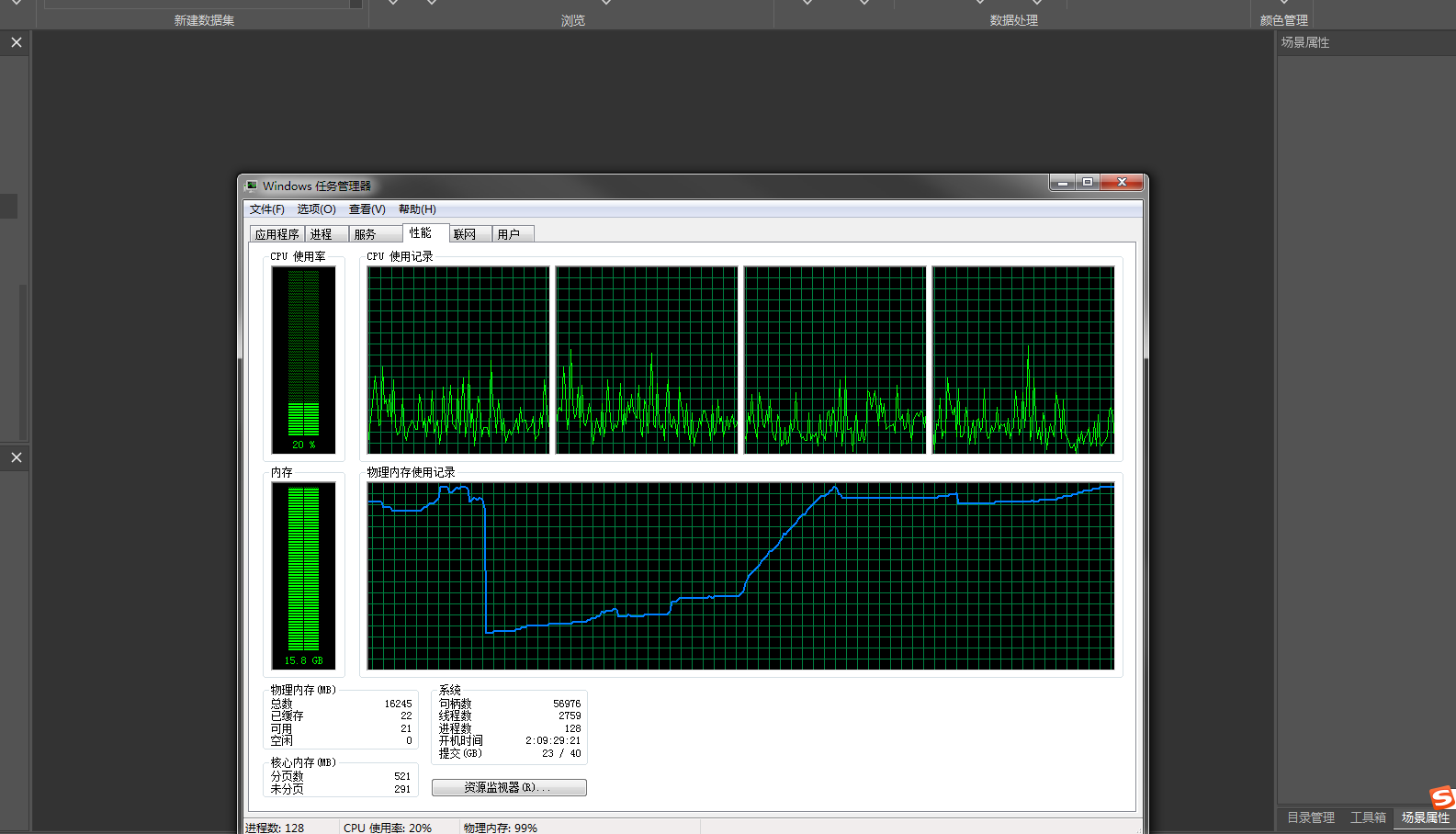Image resolution: width=1456 pixels, height=834 pixels.
Task: Select the 总数 value 16245
Action: (398, 704)
